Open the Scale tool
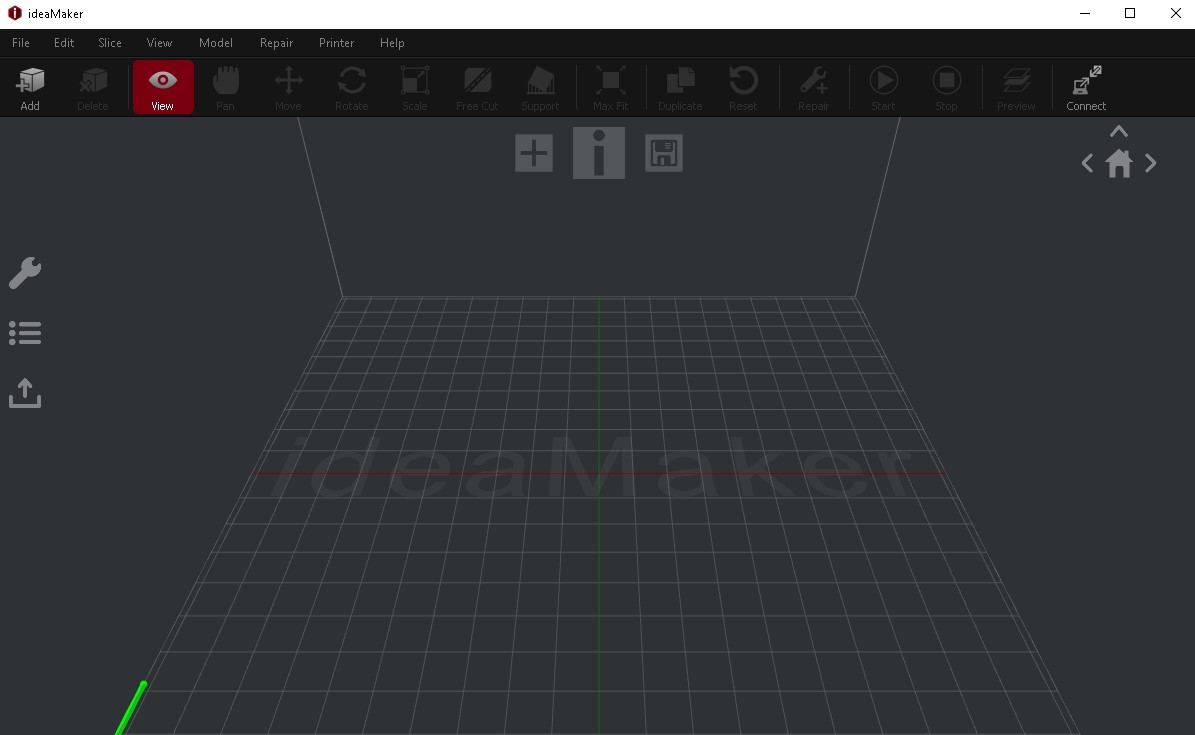The height and width of the screenshot is (735, 1195). (414, 86)
